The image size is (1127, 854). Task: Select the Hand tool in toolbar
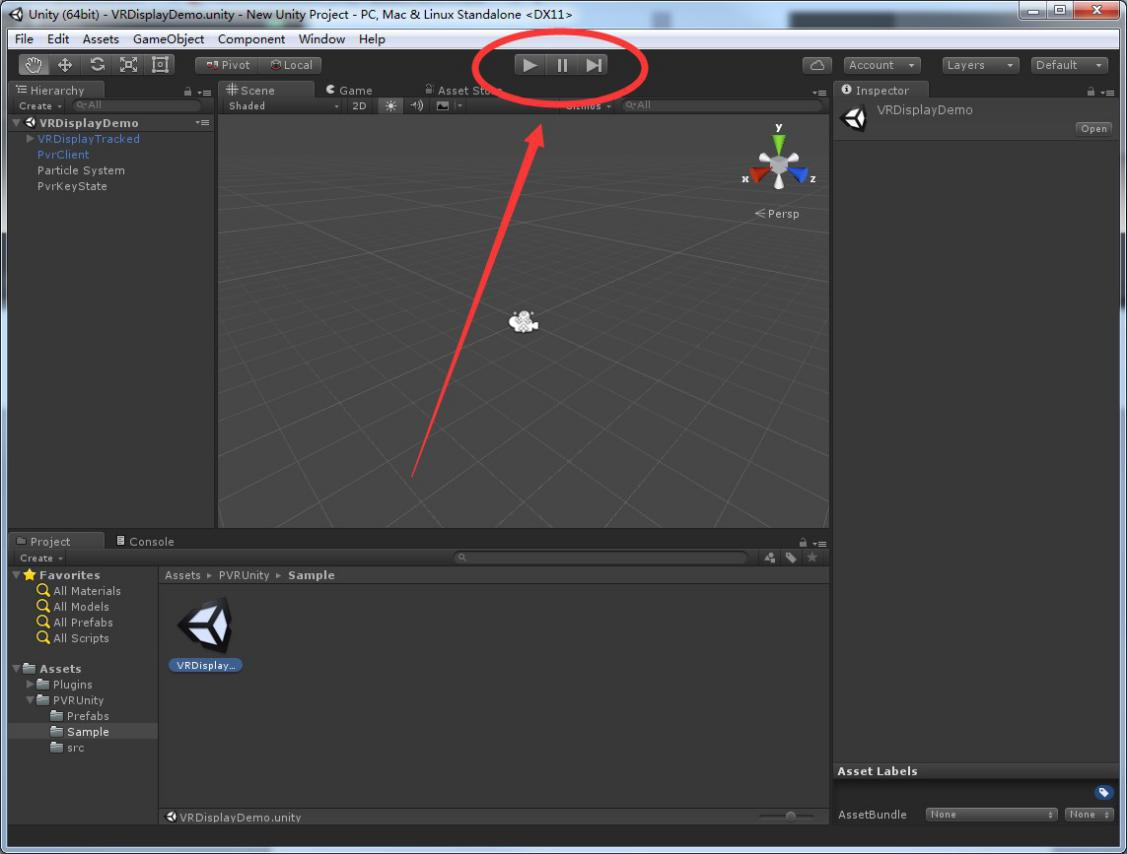(x=33, y=65)
